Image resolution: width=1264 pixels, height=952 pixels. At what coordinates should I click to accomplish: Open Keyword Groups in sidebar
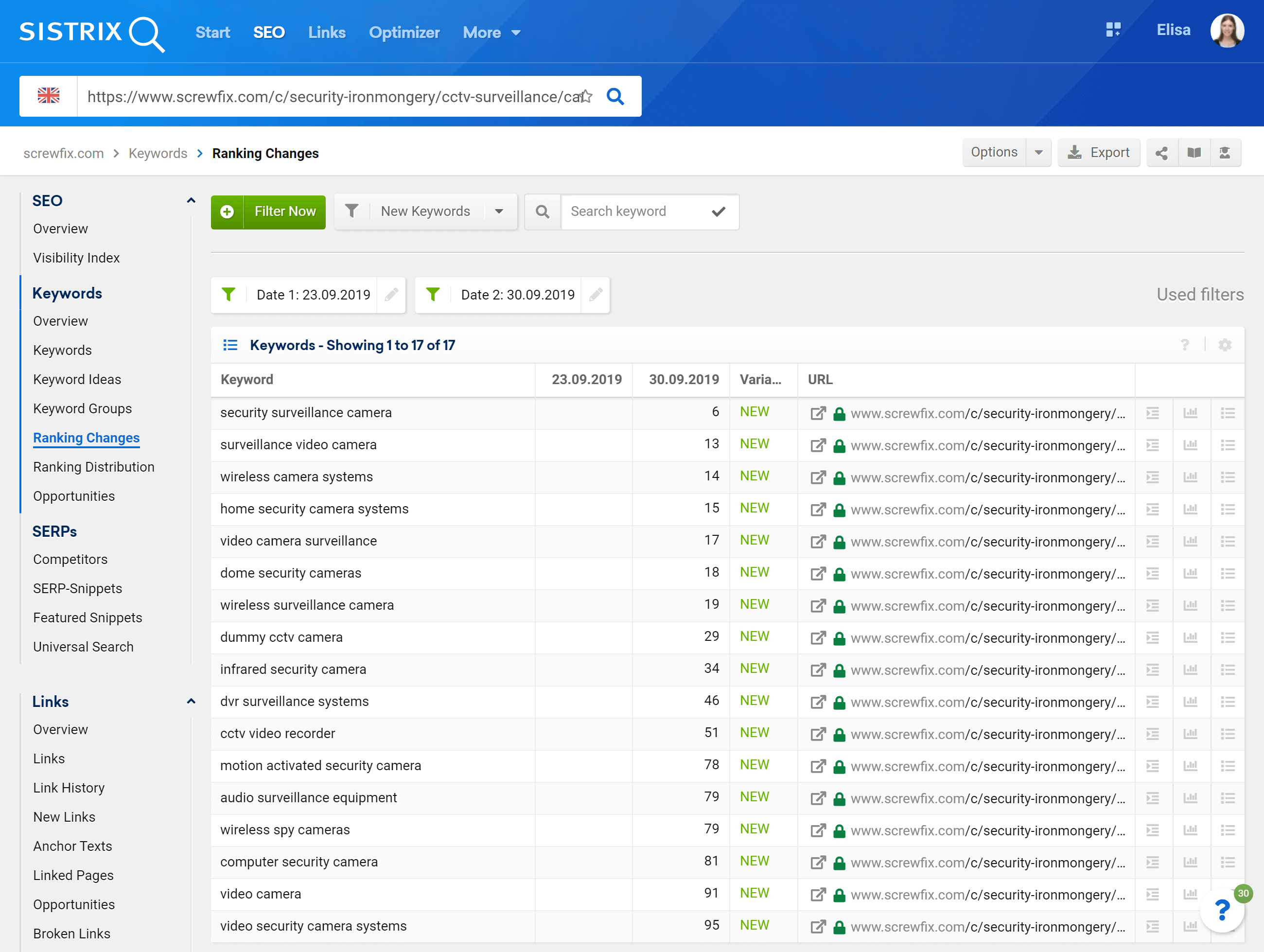[82, 408]
